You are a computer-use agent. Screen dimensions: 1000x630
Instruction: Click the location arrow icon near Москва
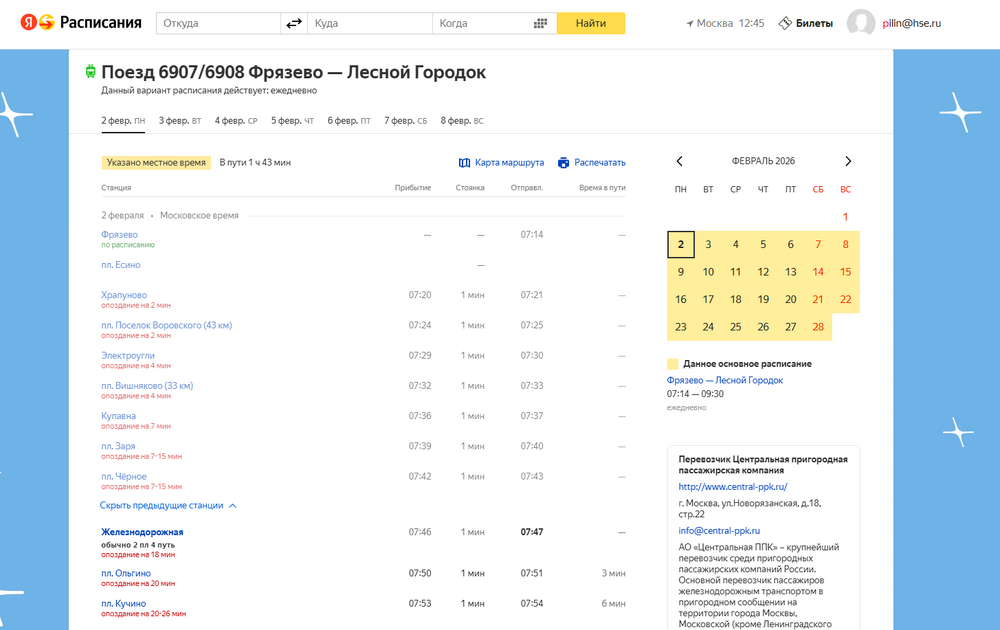coord(690,23)
